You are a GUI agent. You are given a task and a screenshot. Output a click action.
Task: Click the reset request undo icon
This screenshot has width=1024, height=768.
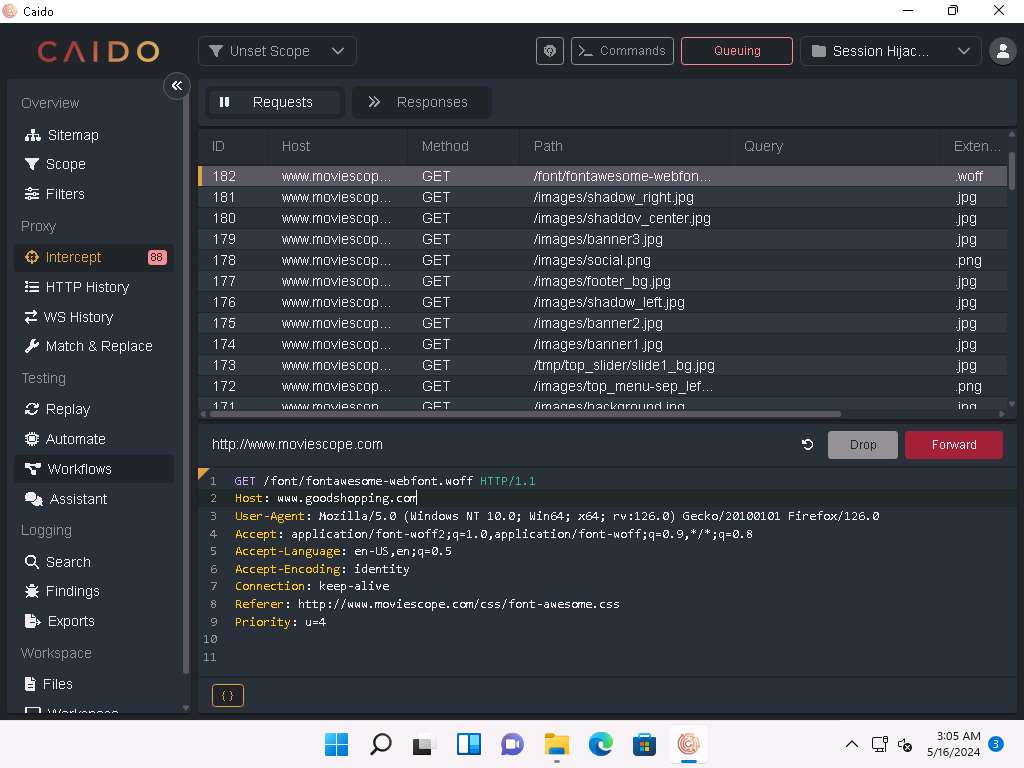(808, 445)
